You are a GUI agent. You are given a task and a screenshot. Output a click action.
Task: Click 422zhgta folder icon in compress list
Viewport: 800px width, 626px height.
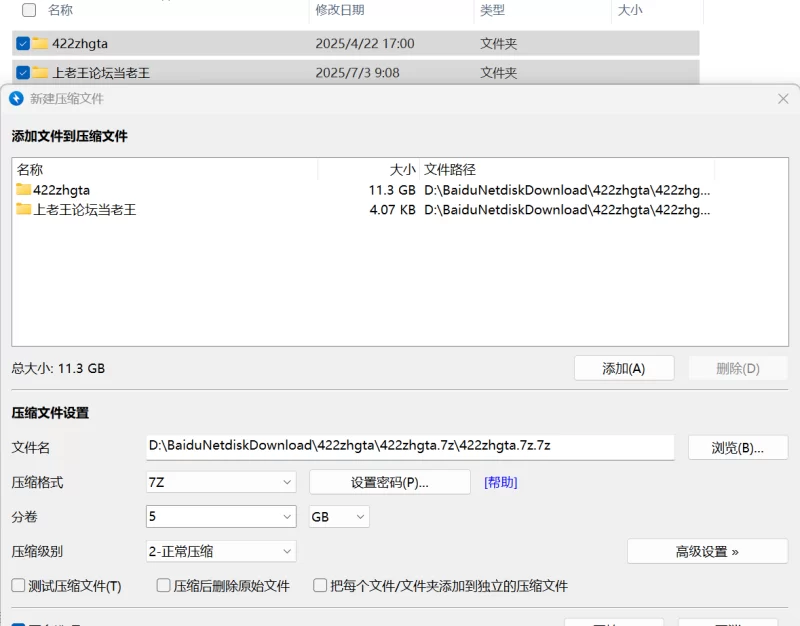pos(23,190)
